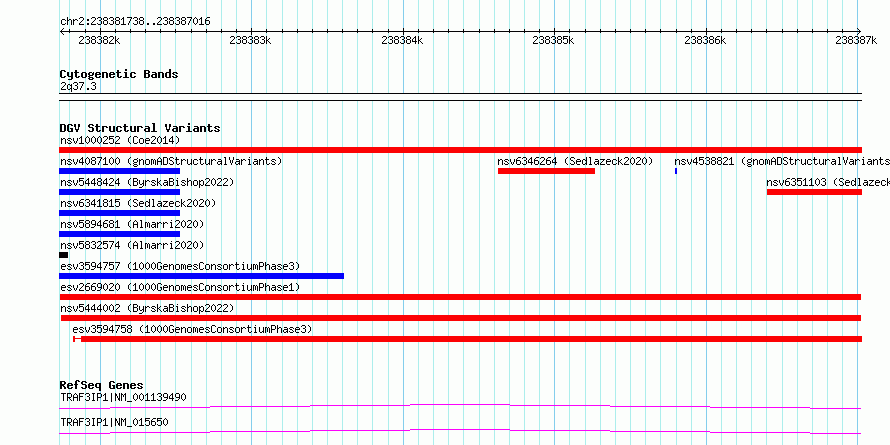Select the red bar for nsv1000252
The image size is (890, 445).
coord(460,150)
